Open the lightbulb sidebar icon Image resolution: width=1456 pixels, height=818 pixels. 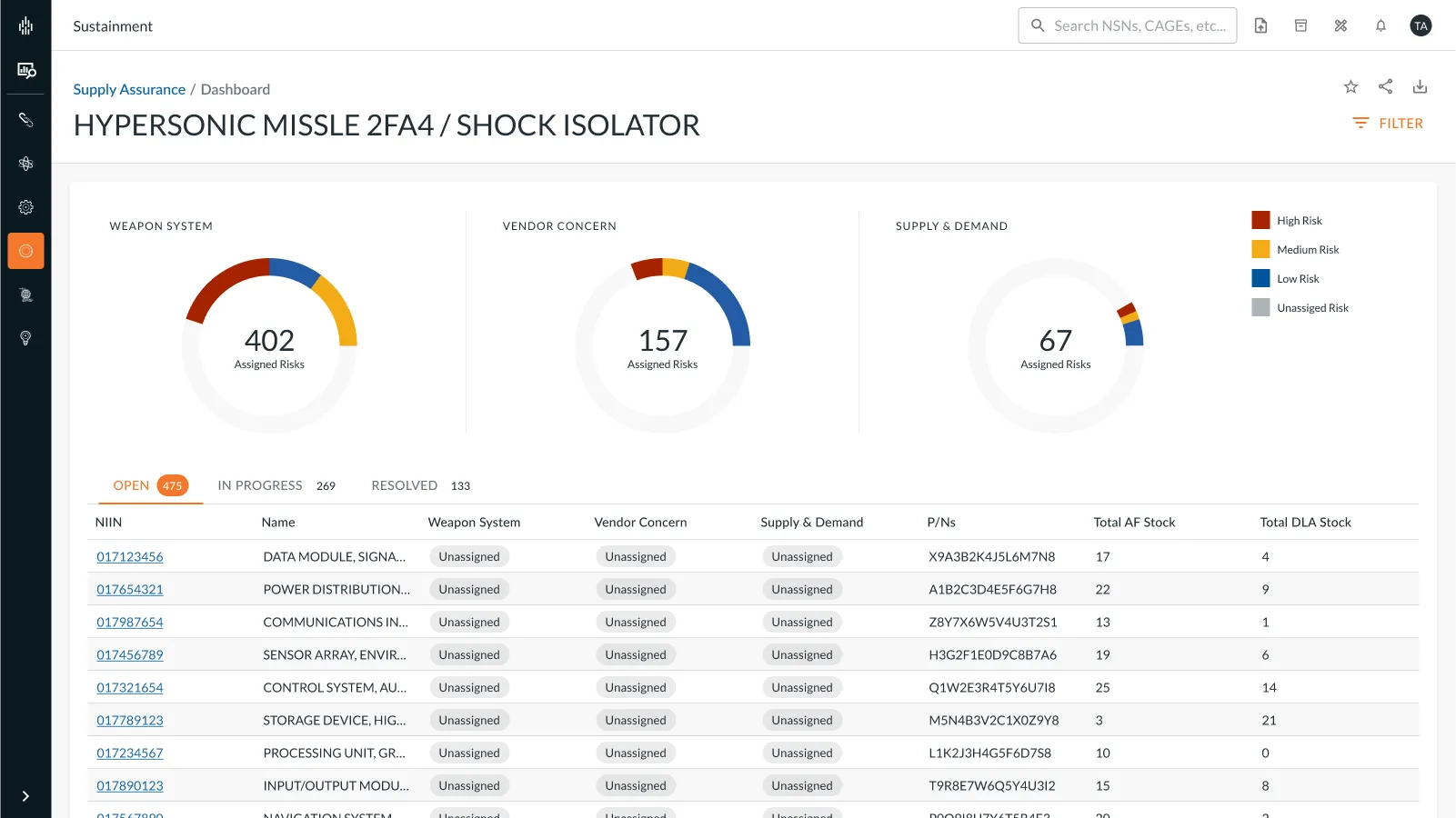tap(25, 338)
